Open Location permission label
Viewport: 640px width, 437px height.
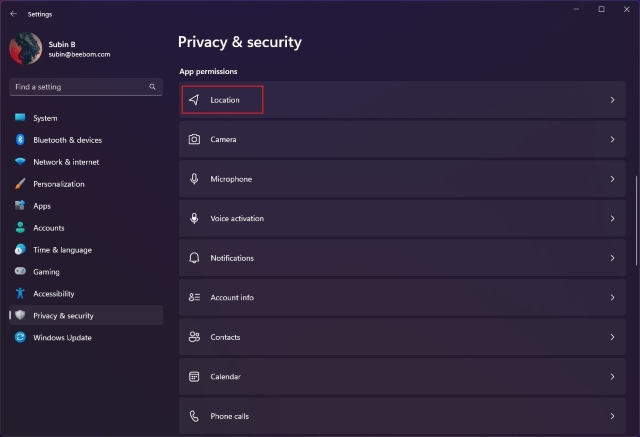tap(225, 100)
